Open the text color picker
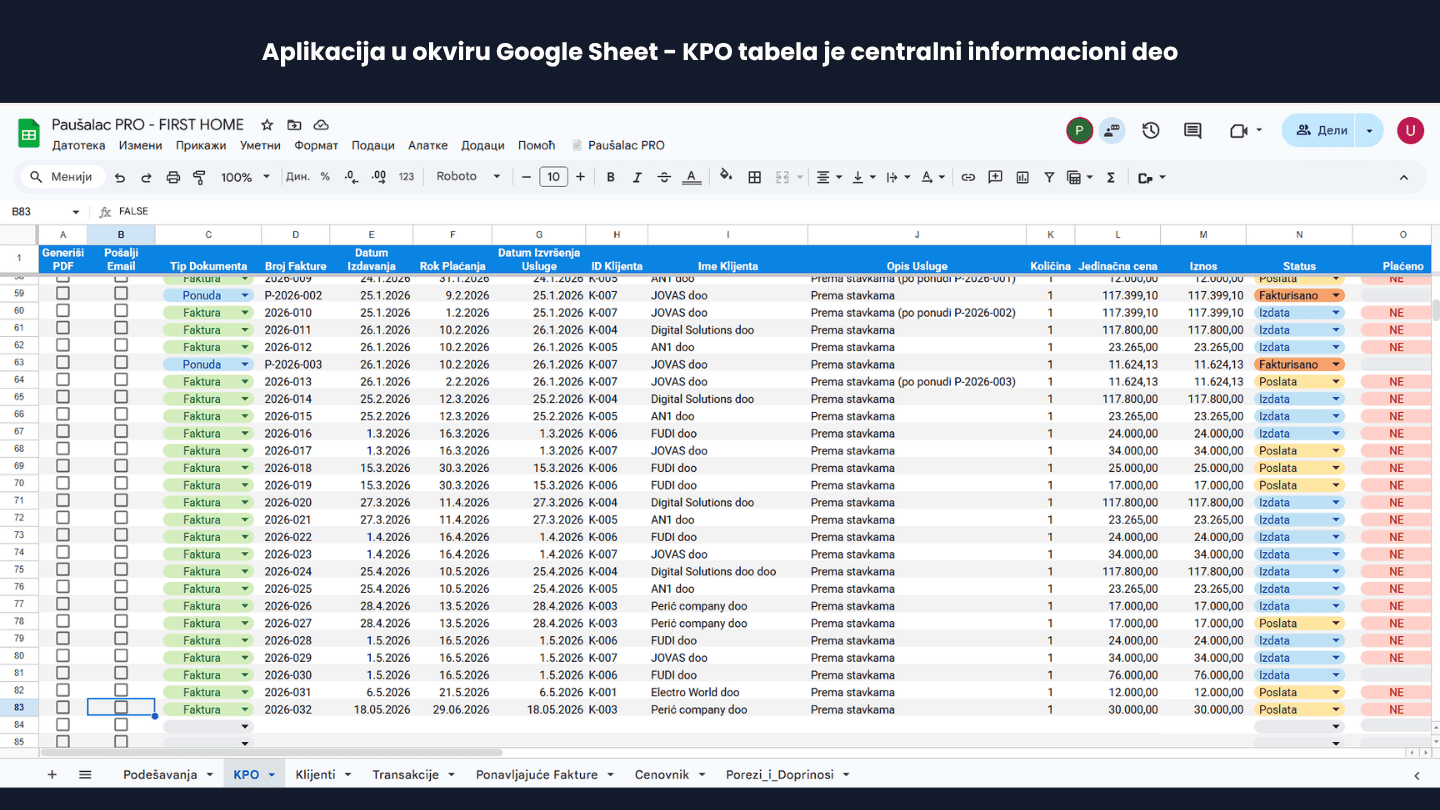The height and width of the screenshot is (810, 1440). point(691,177)
